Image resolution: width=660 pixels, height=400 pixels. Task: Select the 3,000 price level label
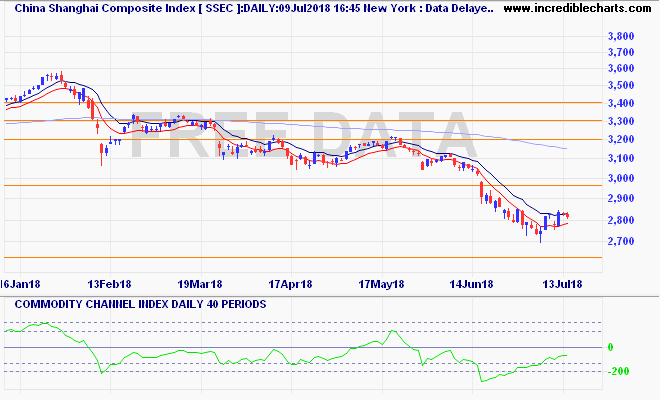622,179
